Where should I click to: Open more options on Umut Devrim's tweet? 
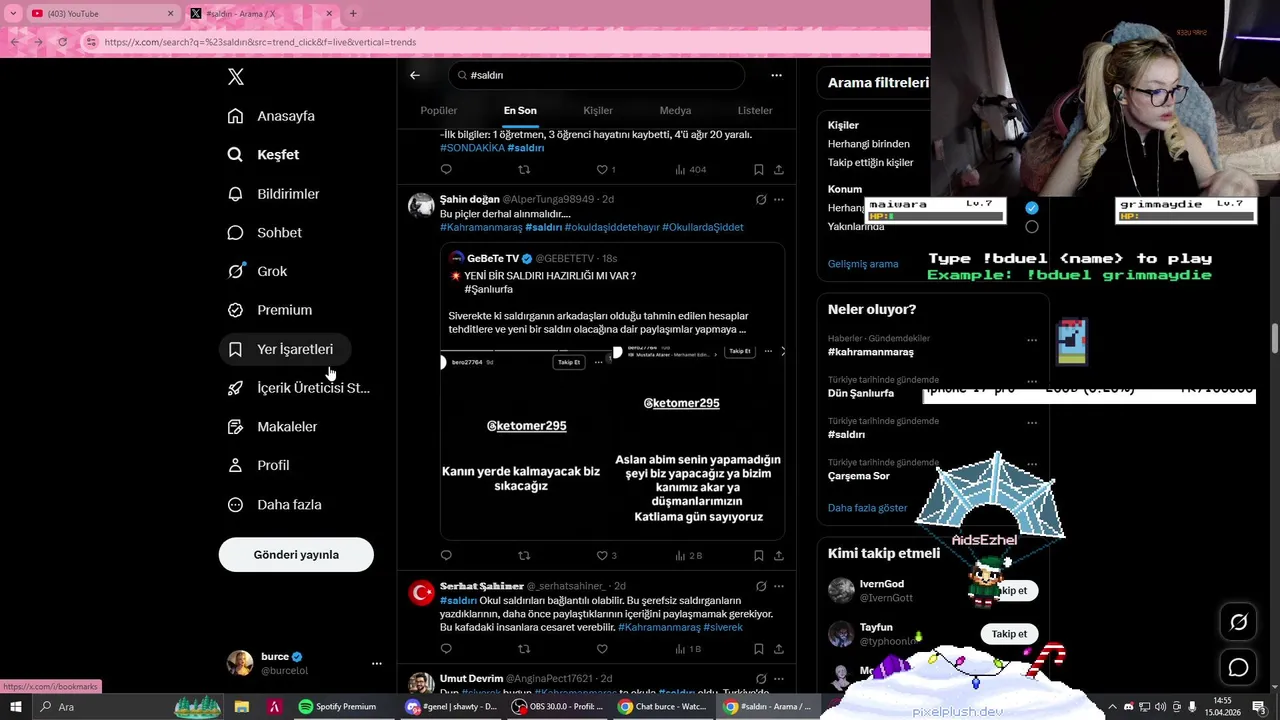779,679
